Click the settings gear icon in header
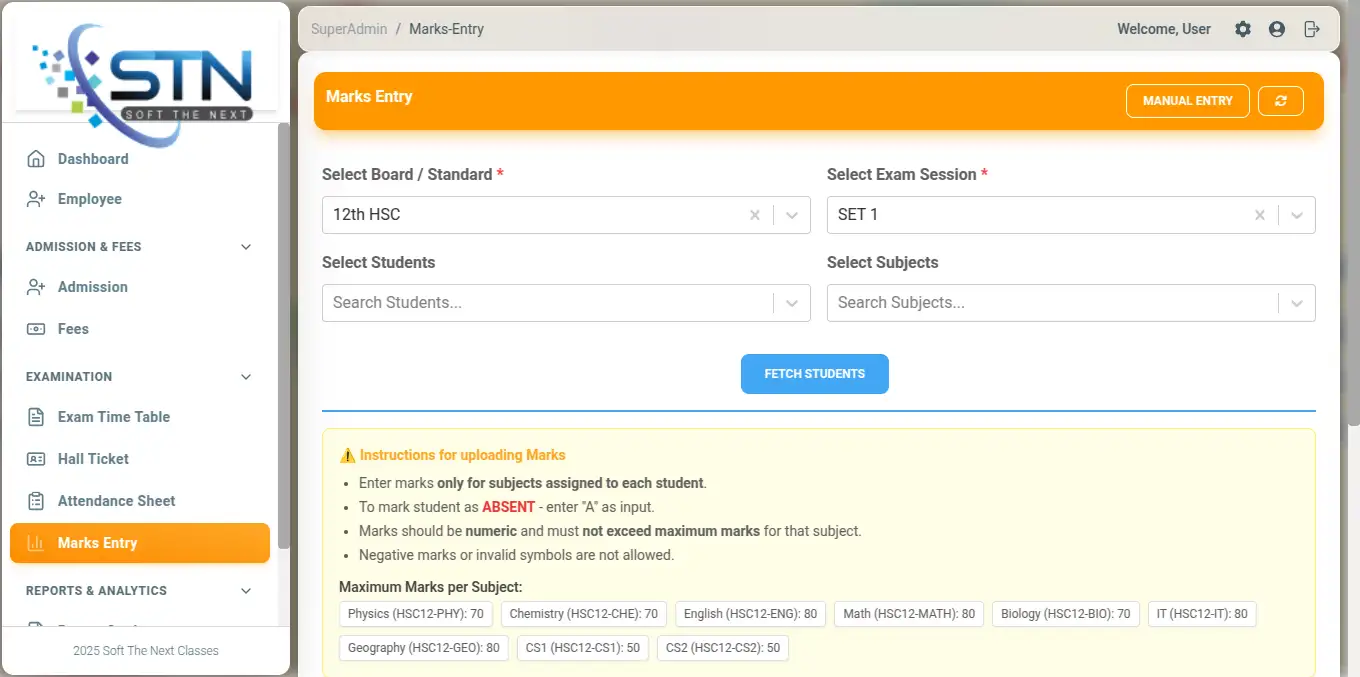1360x677 pixels. [1242, 29]
